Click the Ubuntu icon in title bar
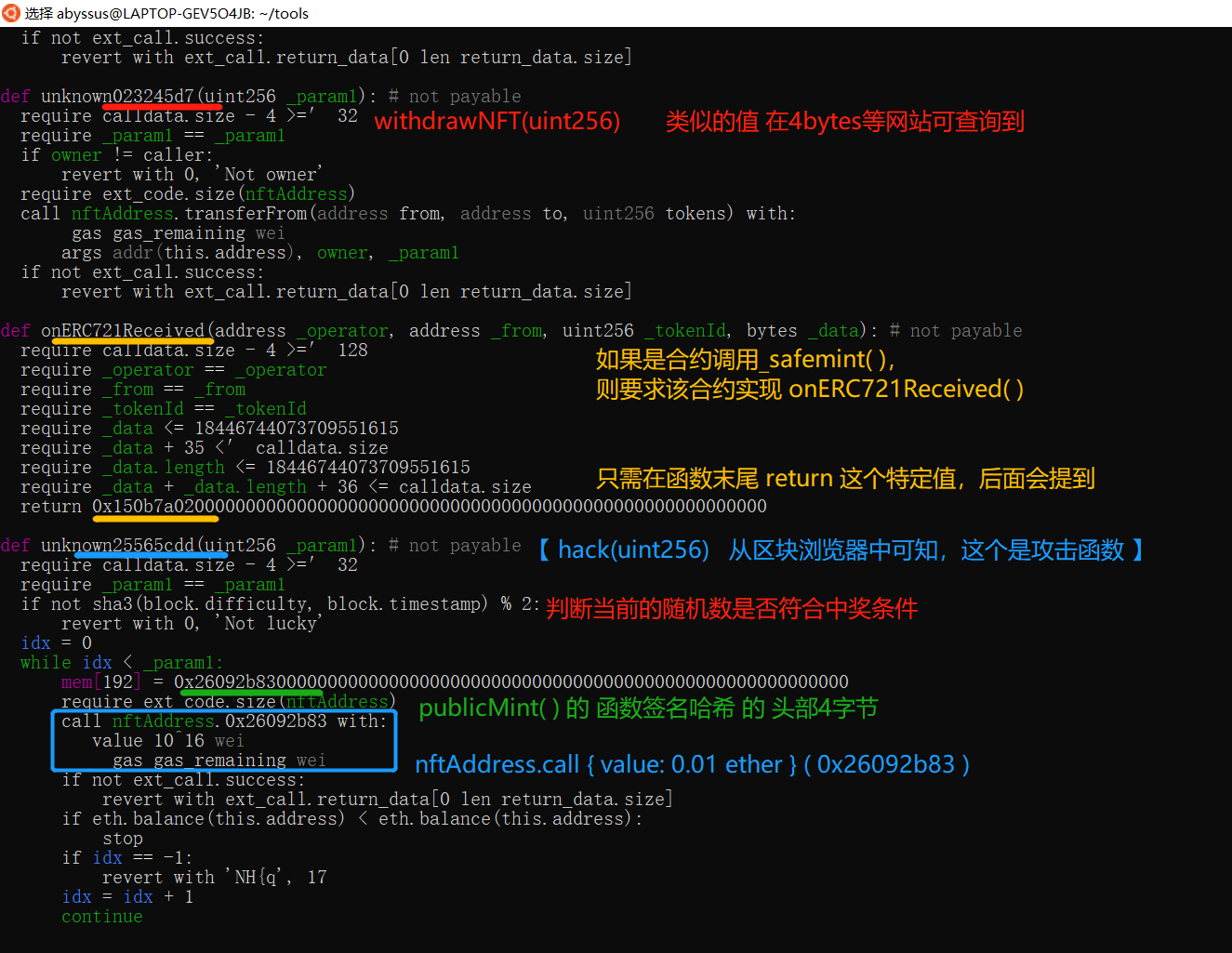1232x953 pixels. [x=11, y=13]
